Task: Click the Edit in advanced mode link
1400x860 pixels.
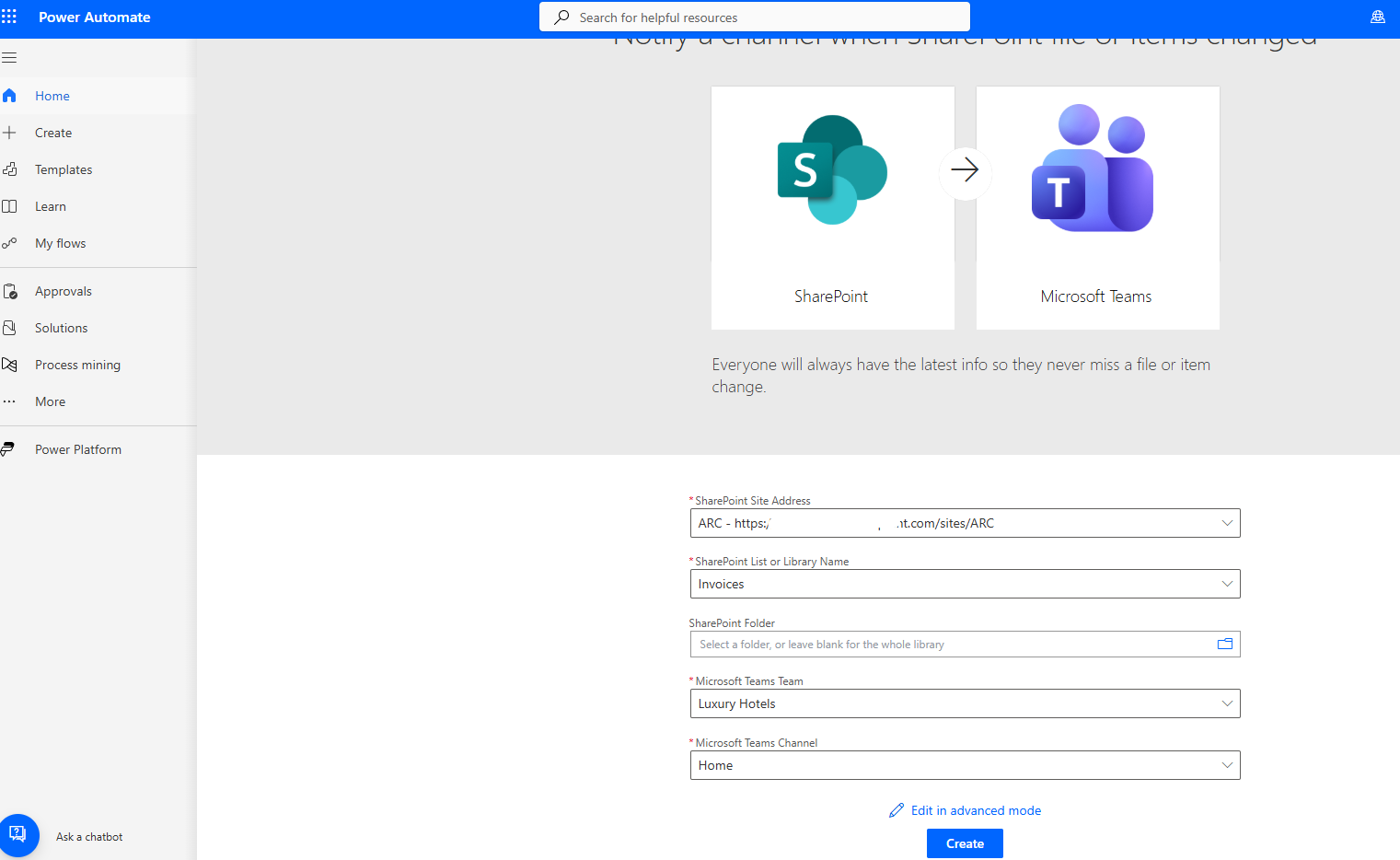Action: pos(976,810)
